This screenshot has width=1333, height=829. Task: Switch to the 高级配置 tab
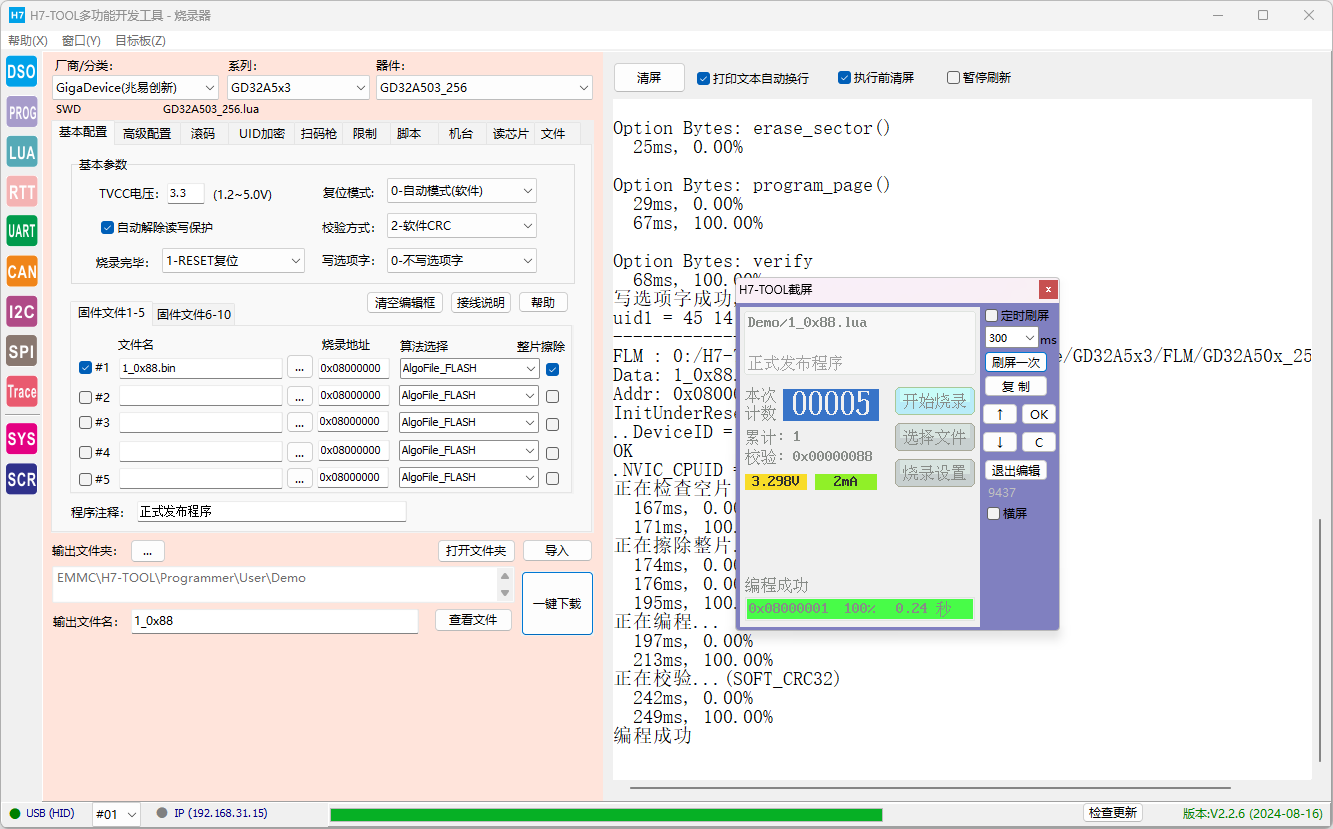coord(147,133)
